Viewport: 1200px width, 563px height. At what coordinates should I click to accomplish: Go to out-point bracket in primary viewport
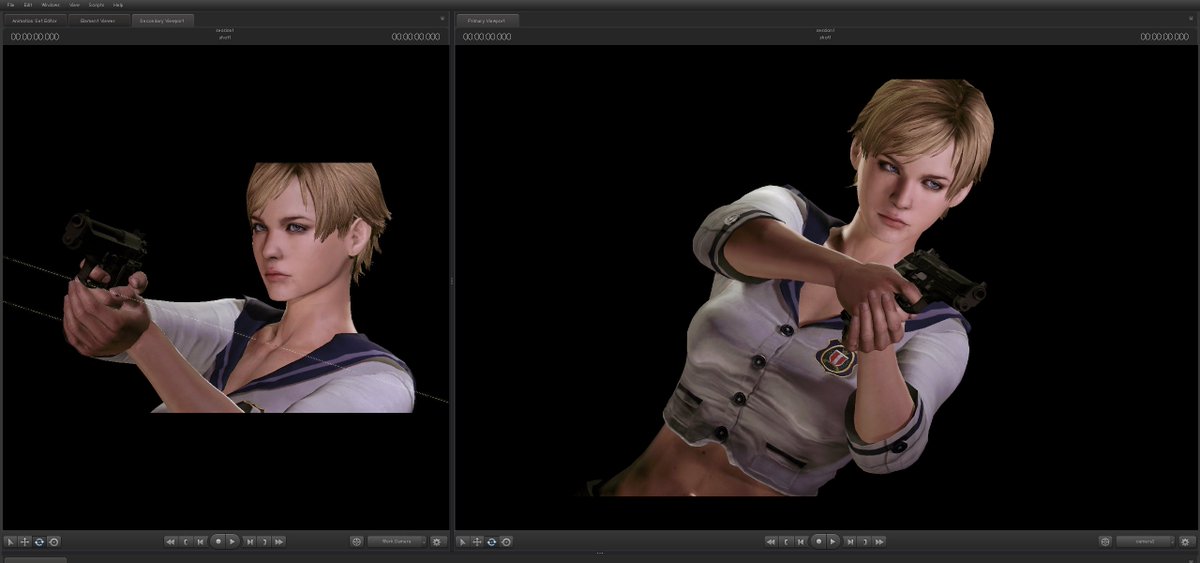point(864,541)
